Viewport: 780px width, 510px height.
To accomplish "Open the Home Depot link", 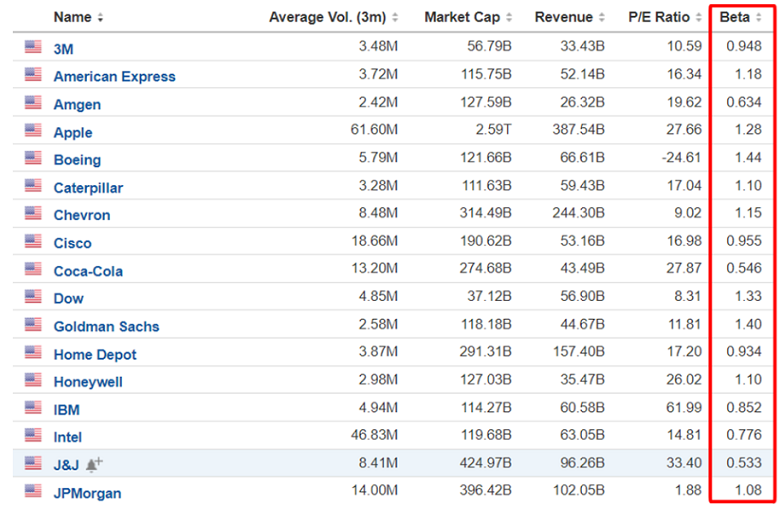I will click(95, 354).
